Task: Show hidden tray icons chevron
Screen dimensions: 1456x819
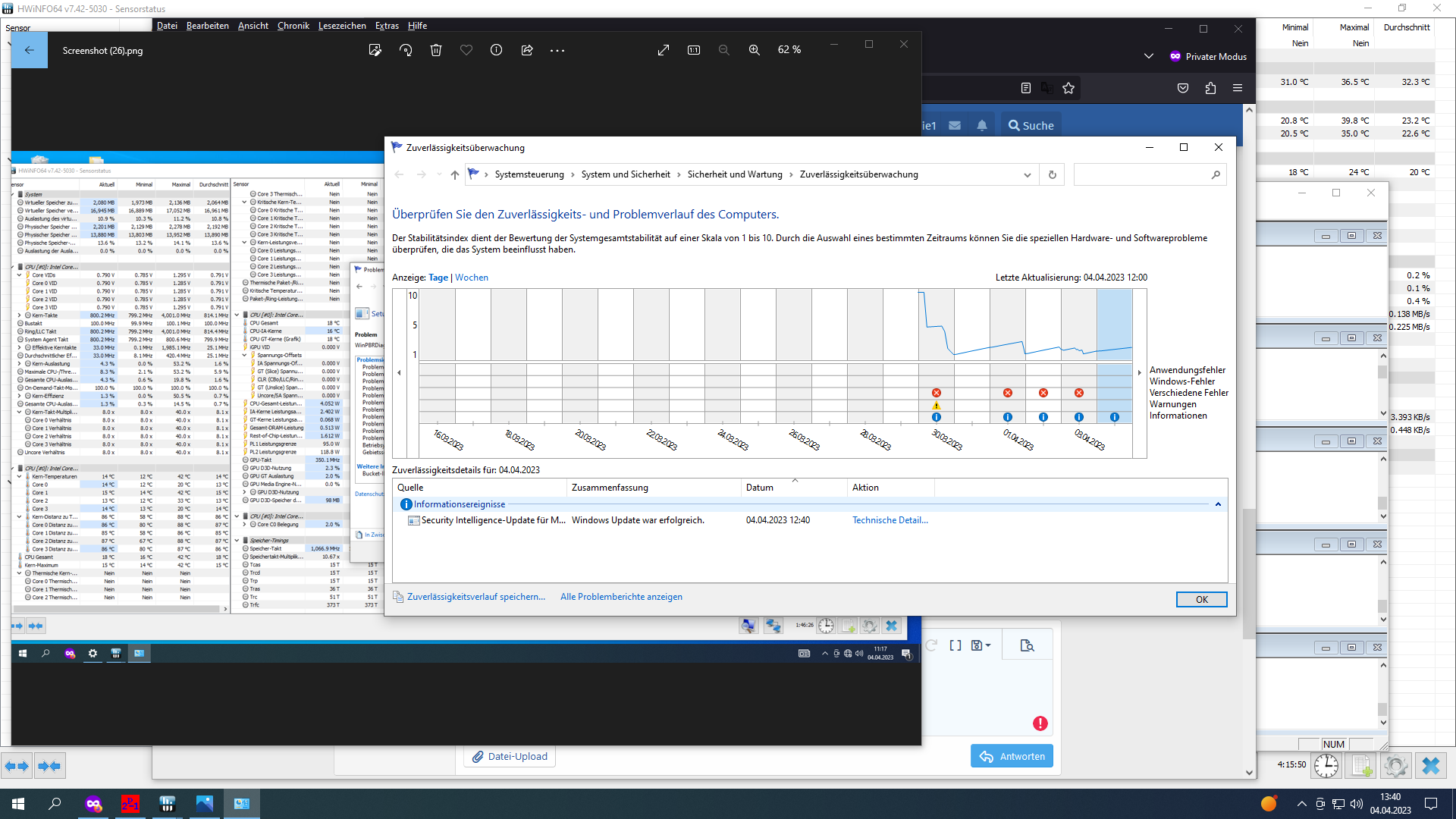Action: [1302, 804]
